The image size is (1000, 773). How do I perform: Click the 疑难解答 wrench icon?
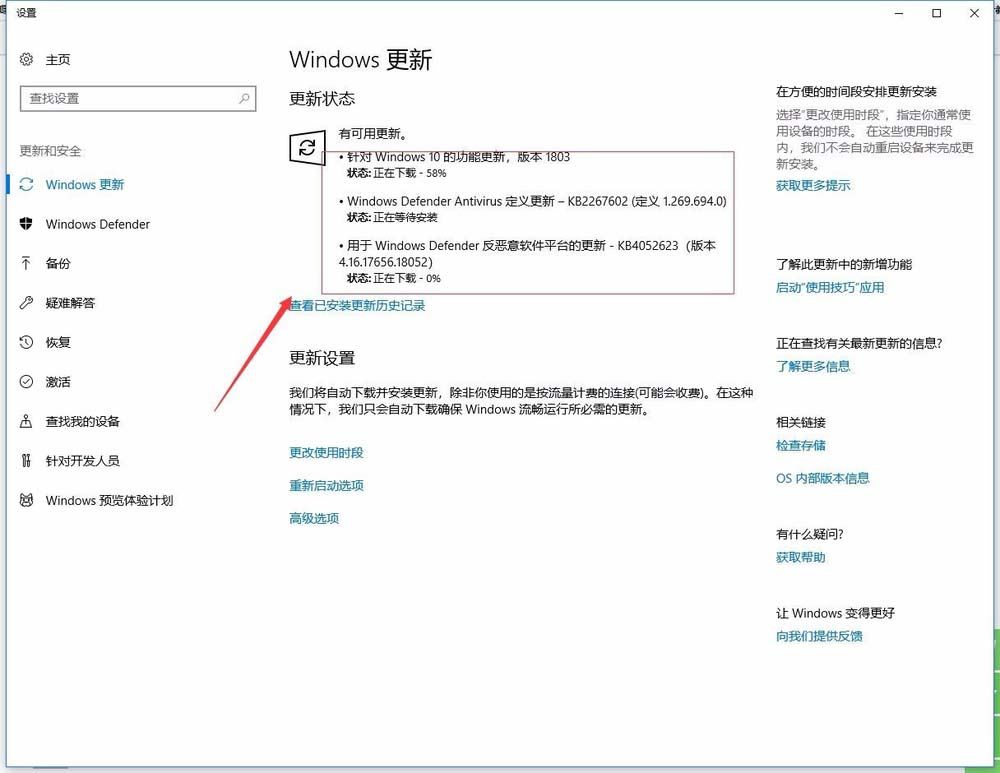(x=27, y=303)
